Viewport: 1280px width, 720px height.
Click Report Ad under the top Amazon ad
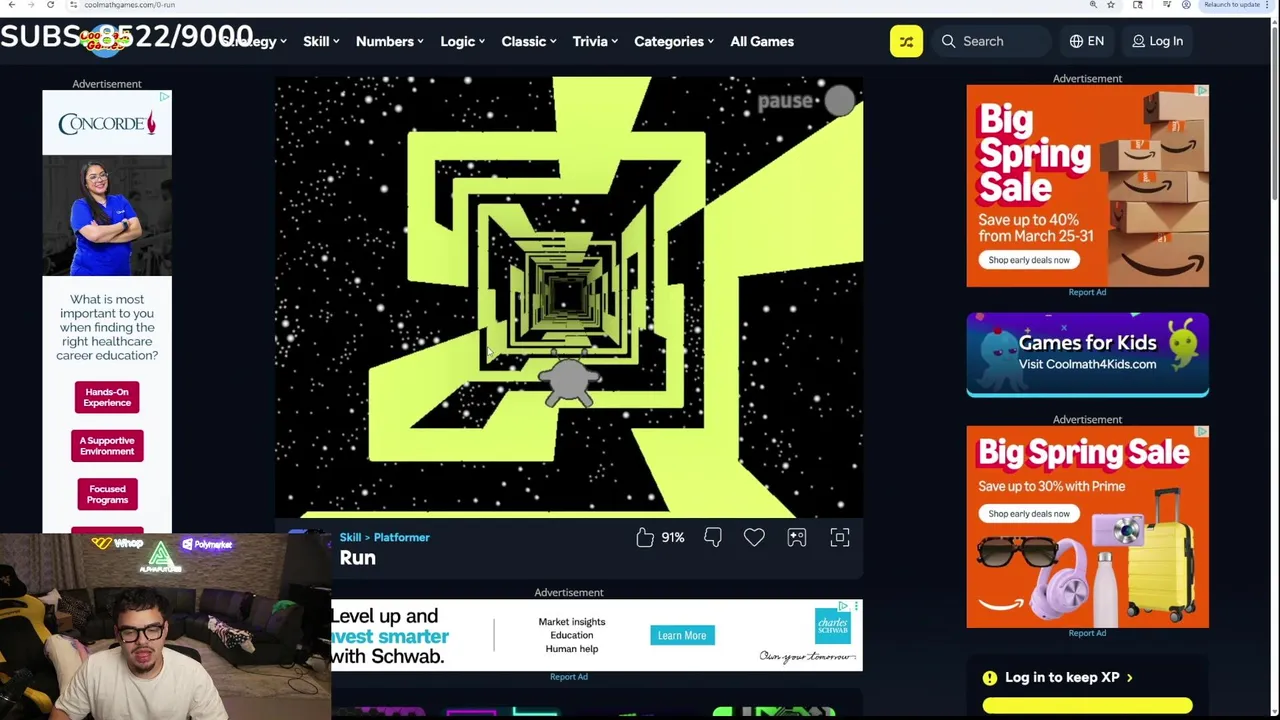tap(1087, 292)
